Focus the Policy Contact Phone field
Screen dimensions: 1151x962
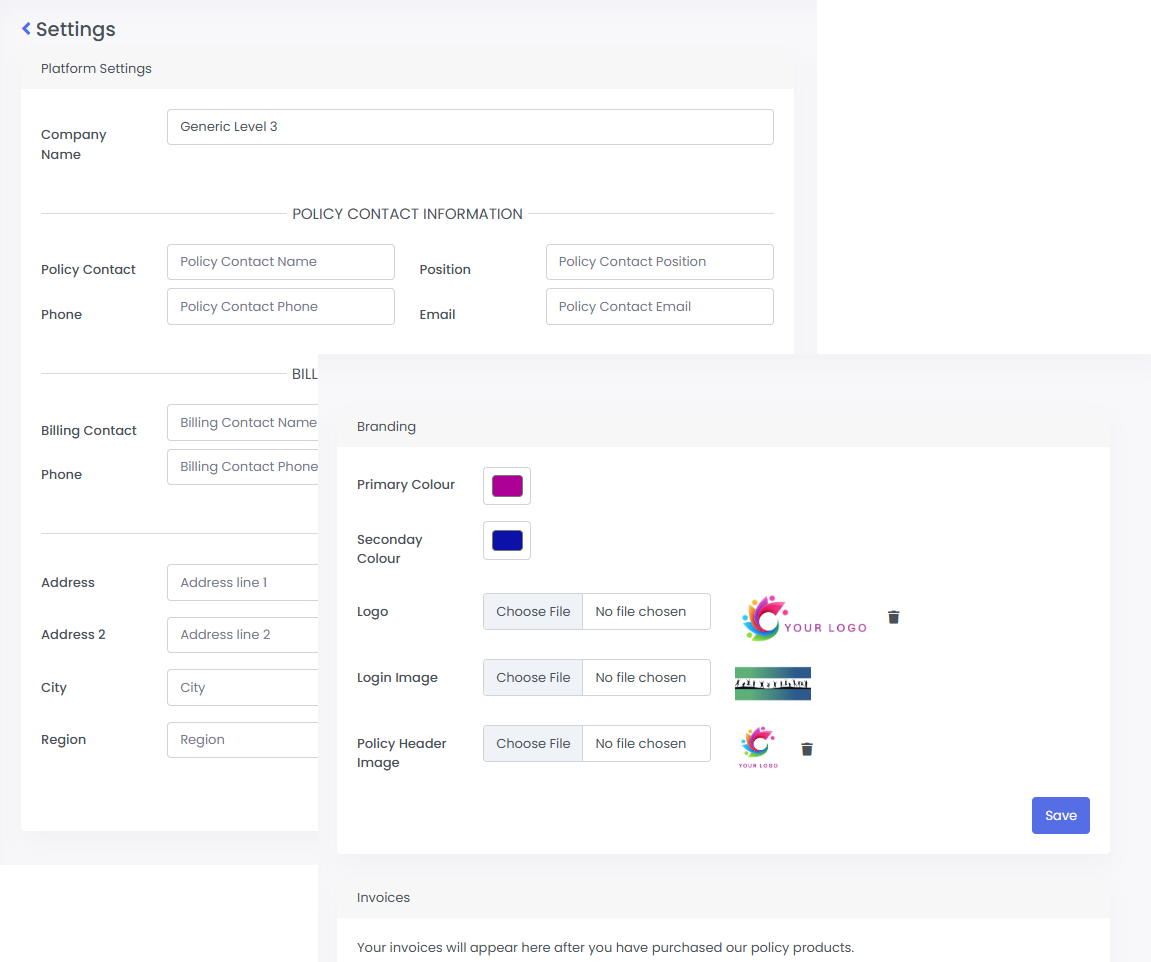pyautogui.click(x=280, y=307)
